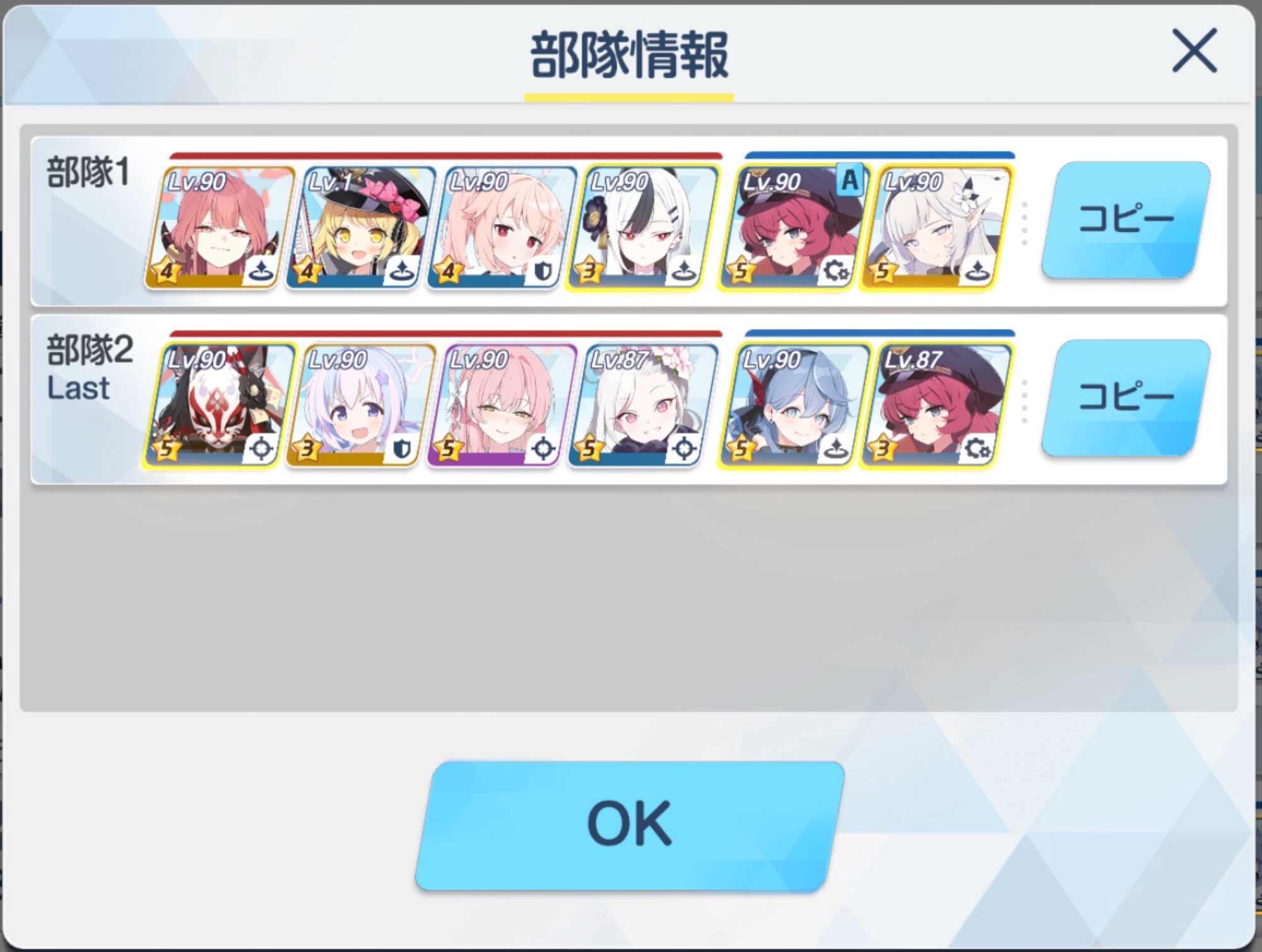The height and width of the screenshot is (952, 1262).
Task: Select the fox mask character portrait
Action: (x=220, y=405)
